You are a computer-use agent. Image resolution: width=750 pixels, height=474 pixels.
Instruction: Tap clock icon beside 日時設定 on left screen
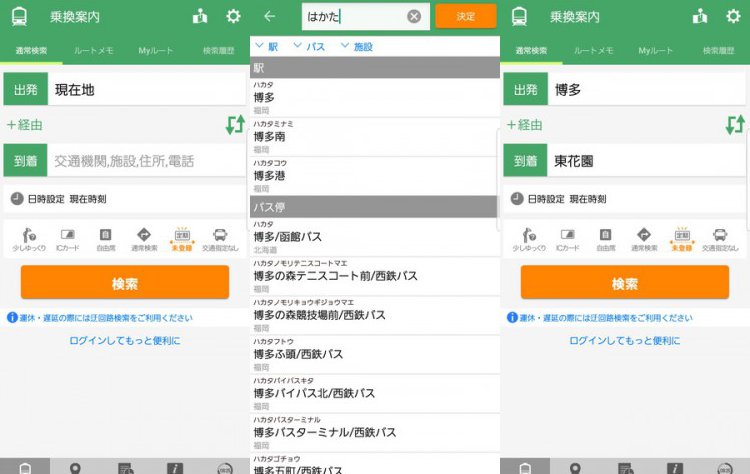(x=17, y=198)
